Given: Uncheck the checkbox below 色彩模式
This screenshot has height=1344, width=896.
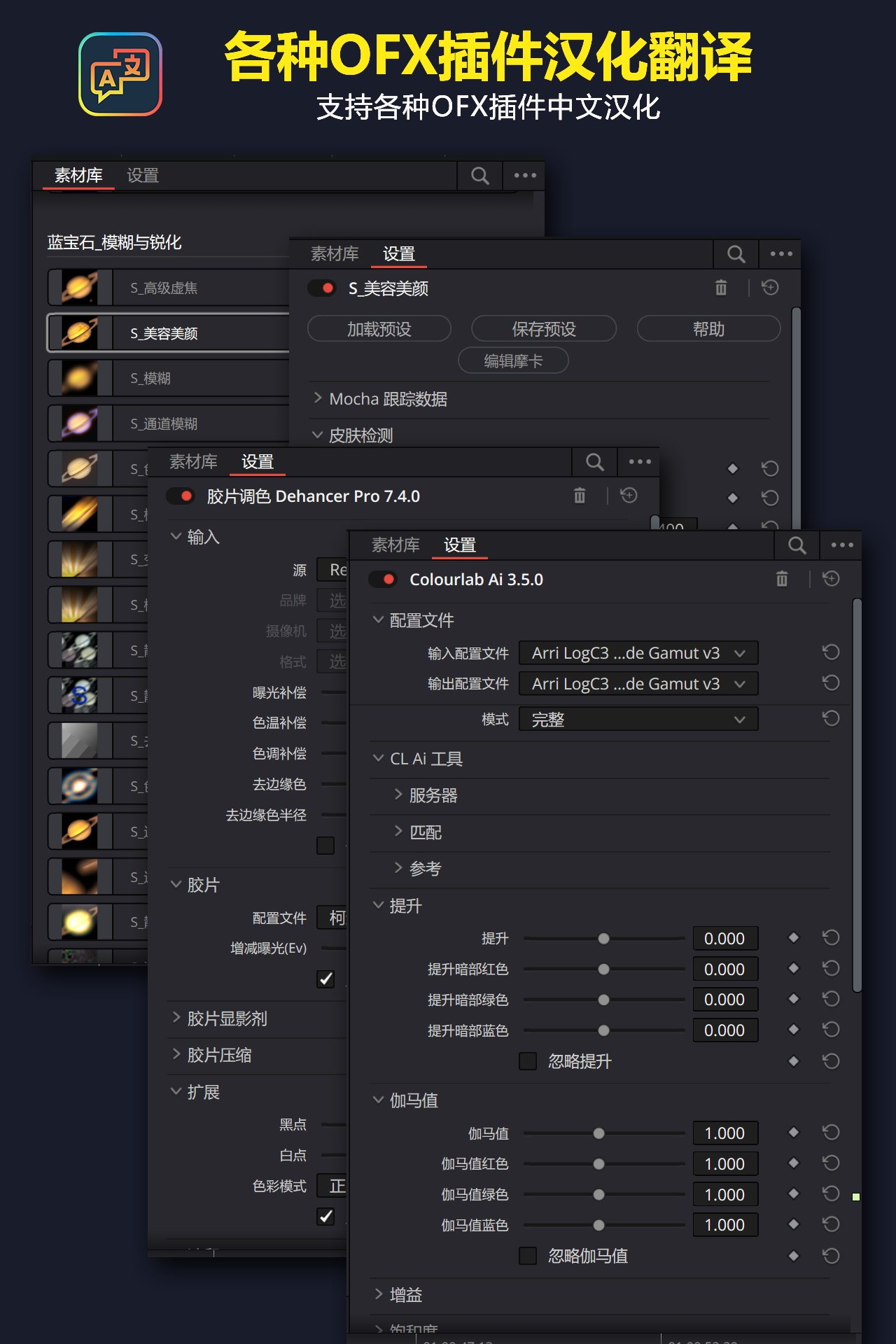Looking at the screenshot, I should click(x=325, y=1216).
